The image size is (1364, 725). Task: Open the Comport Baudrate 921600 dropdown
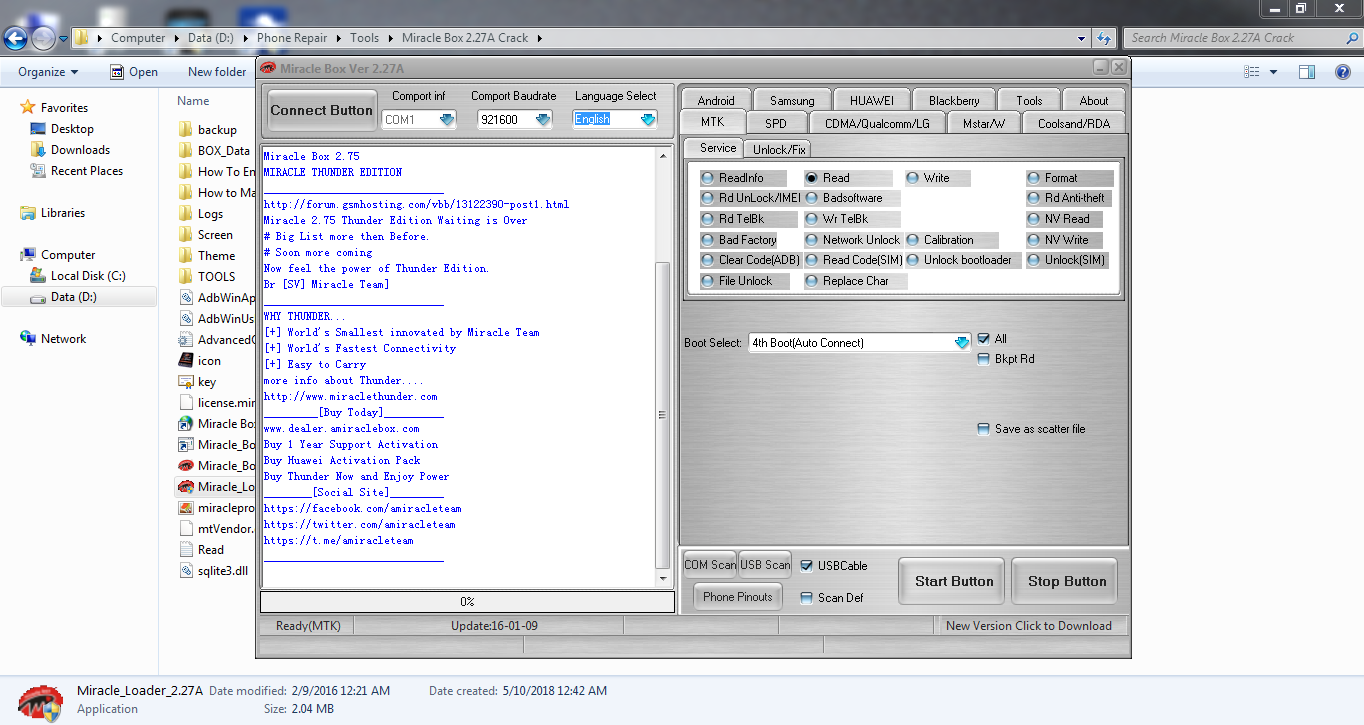point(543,120)
